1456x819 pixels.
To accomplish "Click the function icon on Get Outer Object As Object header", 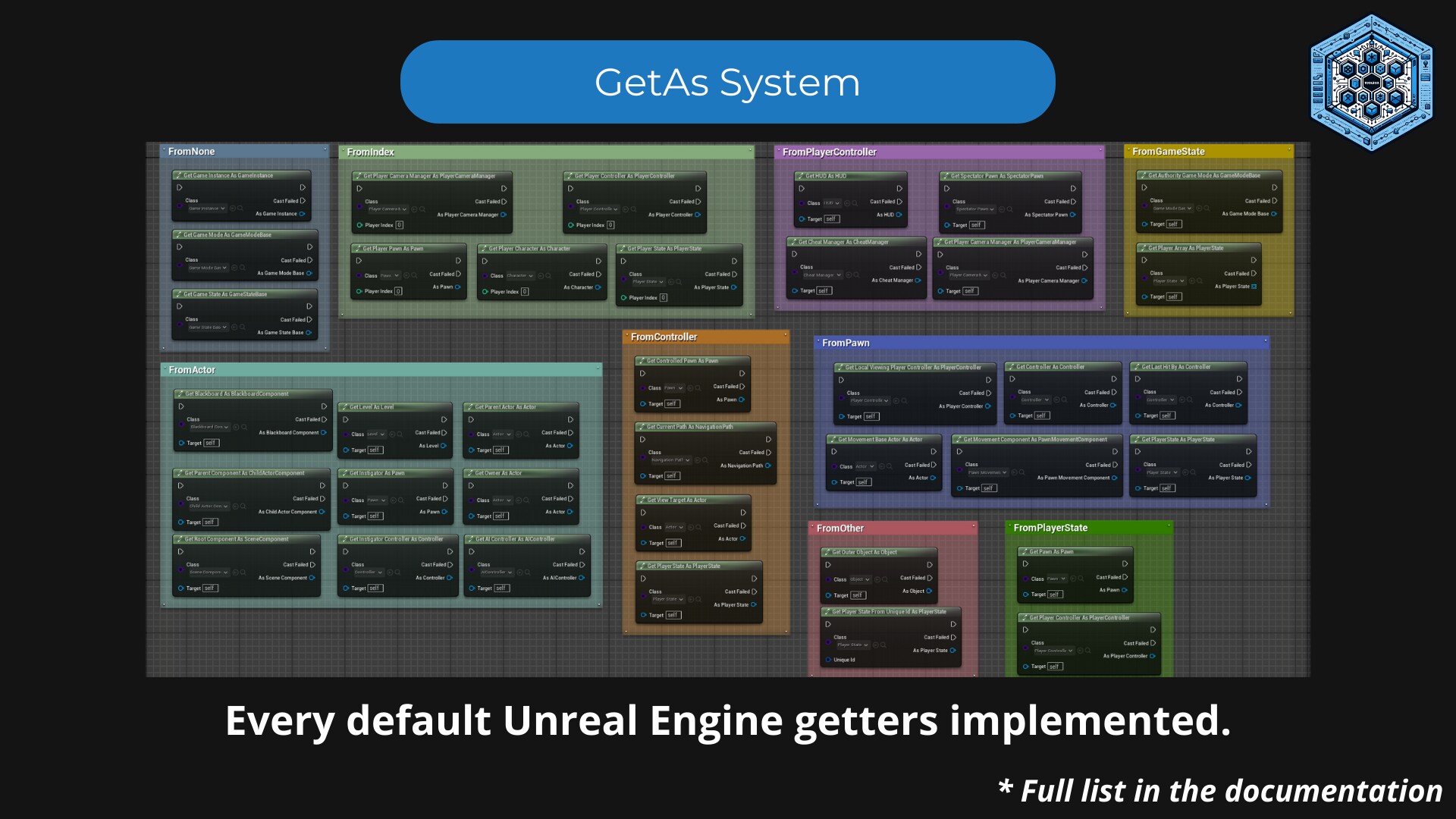I will pos(827,552).
